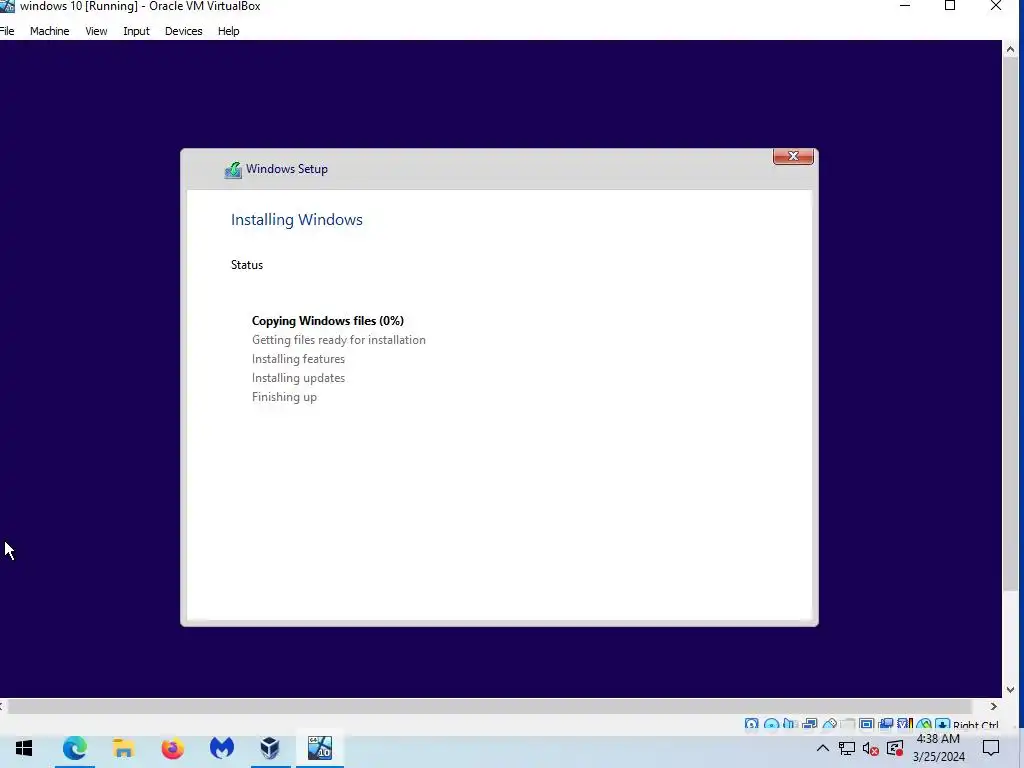Click the display status indicator
This screenshot has height=768, width=1024.
[867, 724]
